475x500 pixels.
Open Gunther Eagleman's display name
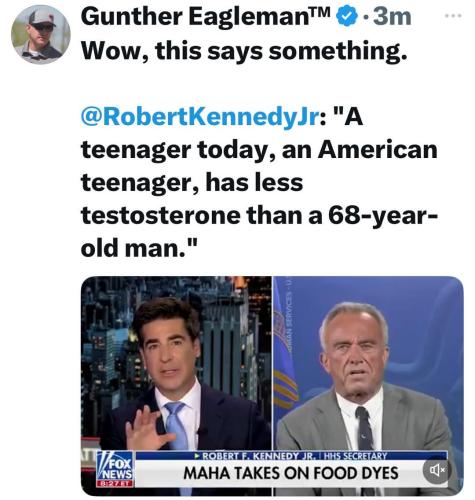199,17
